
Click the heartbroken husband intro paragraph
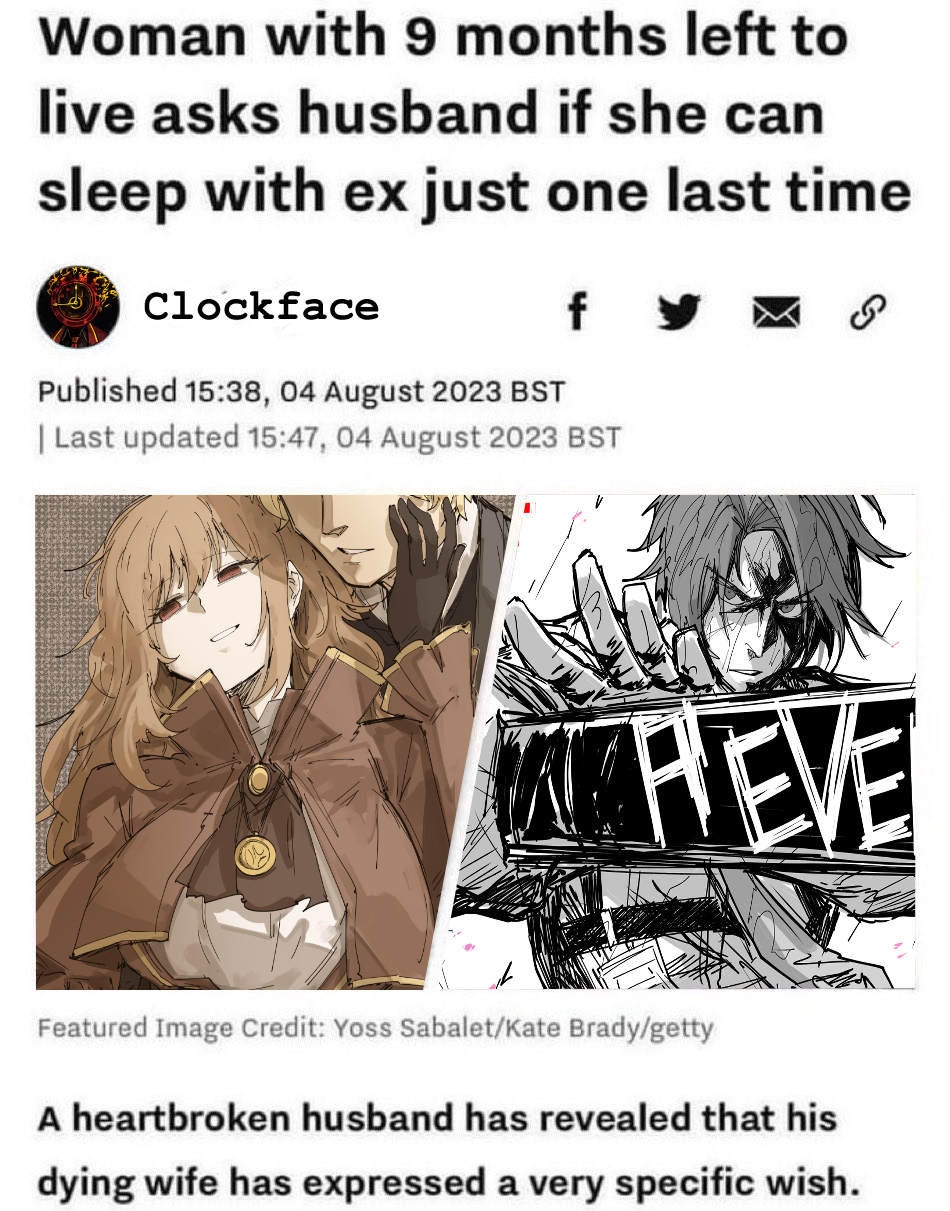click(x=448, y=1150)
